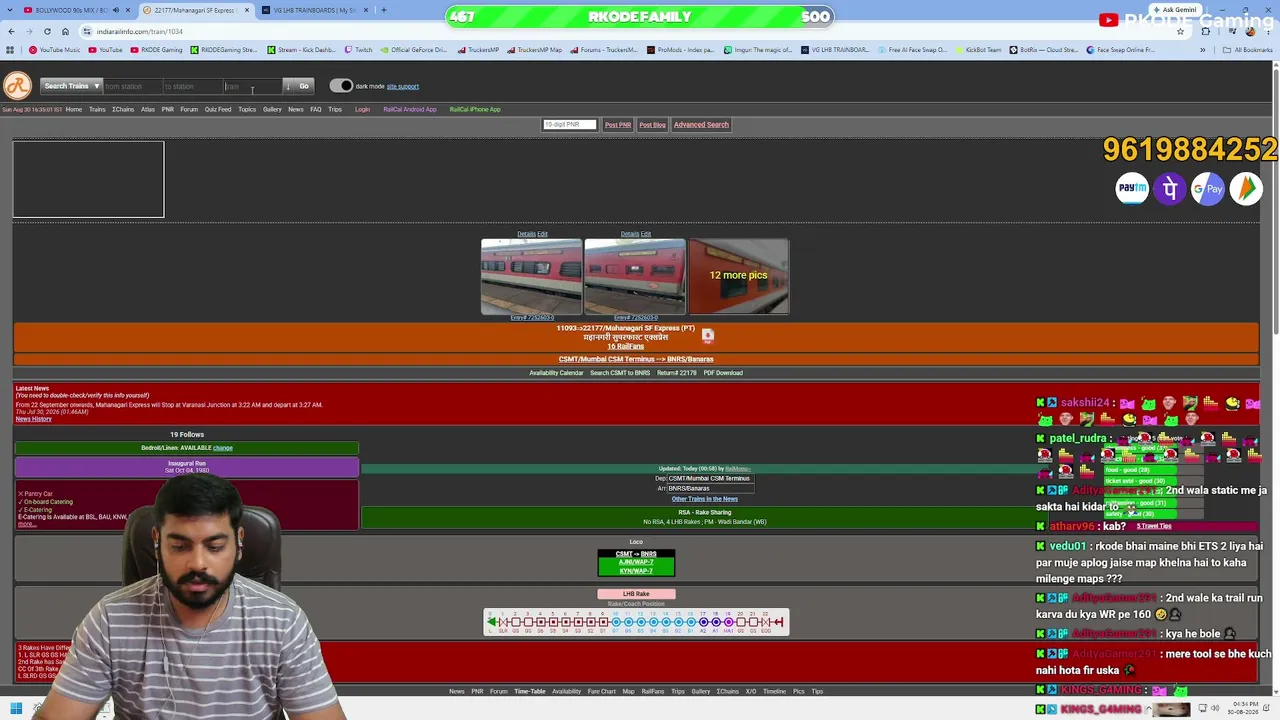The width and height of the screenshot is (1280, 720).
Task: Open RailCal iPhone App link
Action: (x=475, y=109)
